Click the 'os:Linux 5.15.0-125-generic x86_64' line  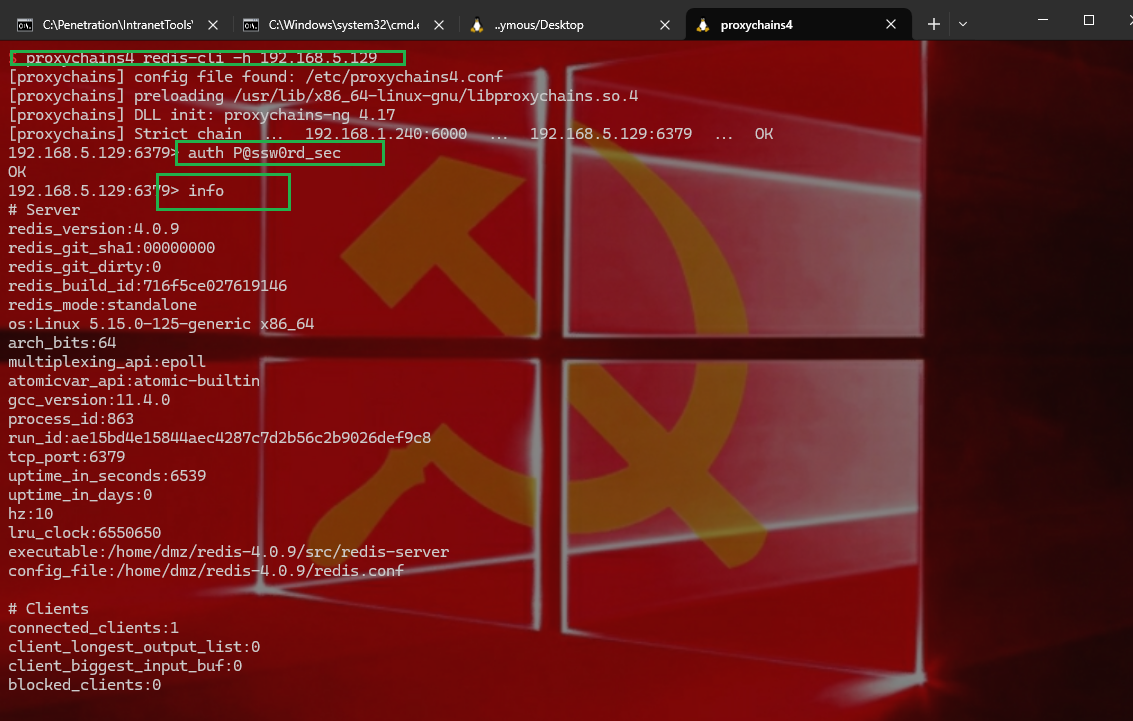[x=160, y=324]
